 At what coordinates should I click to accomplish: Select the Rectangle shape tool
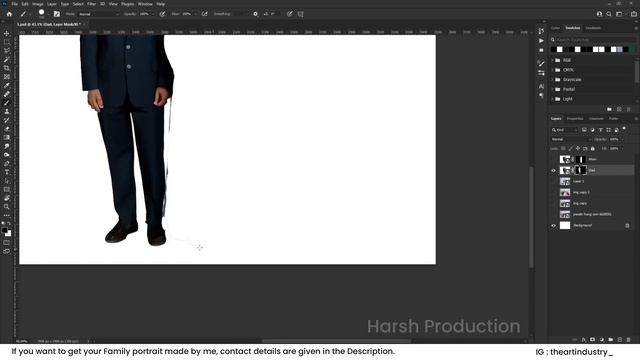pos(7,189)
